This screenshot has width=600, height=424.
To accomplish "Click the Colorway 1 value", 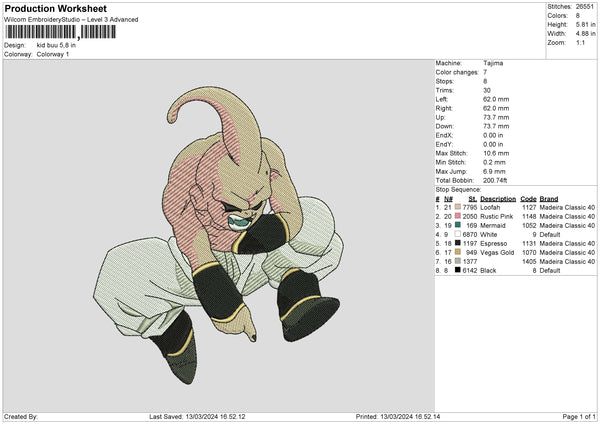I will [54, 53].
